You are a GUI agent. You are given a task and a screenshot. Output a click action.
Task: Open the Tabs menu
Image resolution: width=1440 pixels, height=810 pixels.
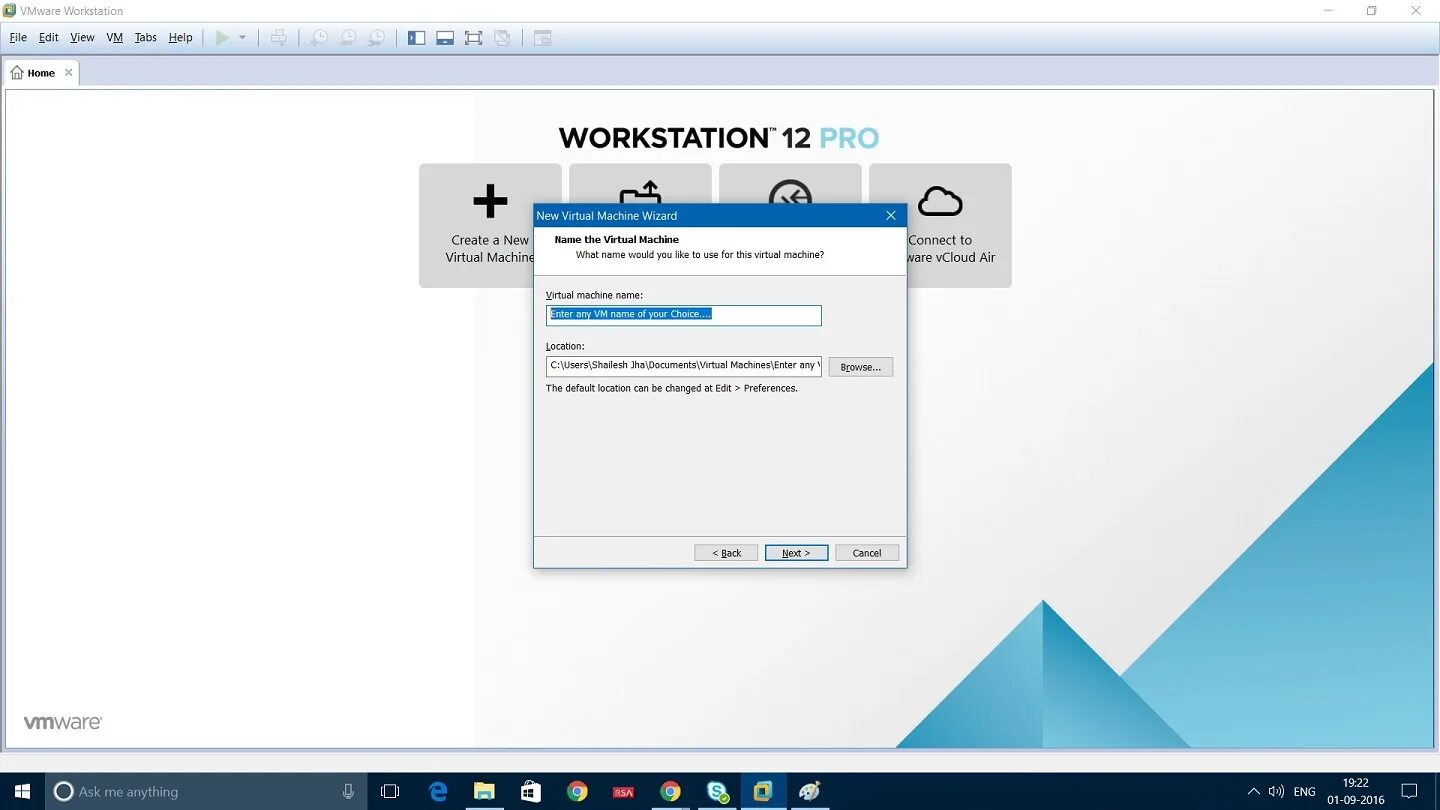pyautogui.click(x=146, y=38)
